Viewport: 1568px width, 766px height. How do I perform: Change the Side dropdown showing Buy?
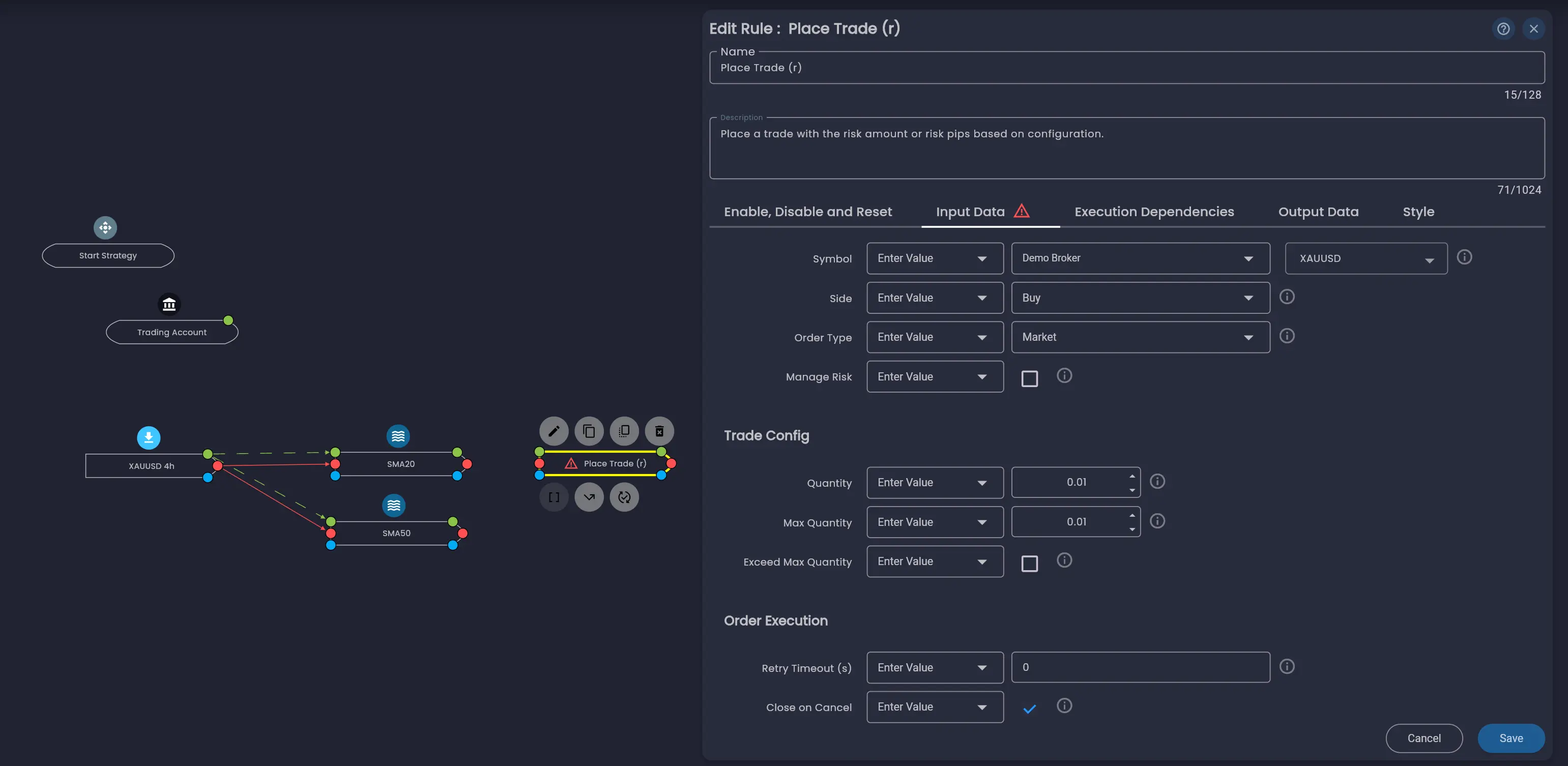tap(1140, 298)
